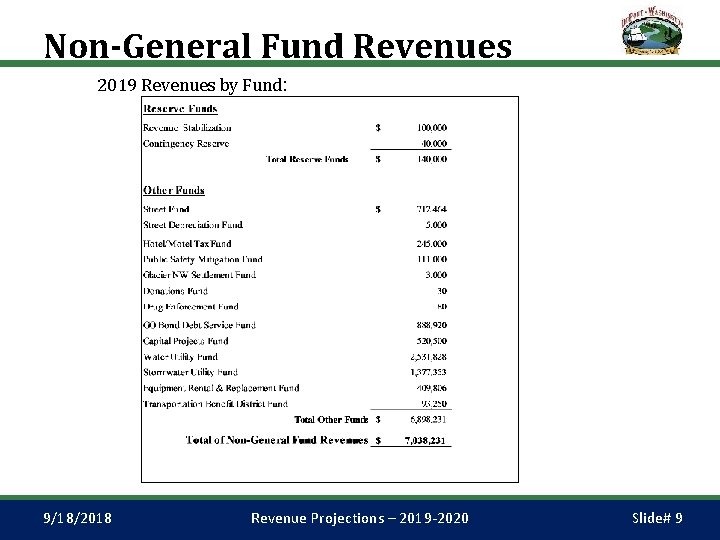Click the 'Glacier NW Settlement Fund' label
The width and height of the screenshot is (720, 540).
[x=199, y=275]
